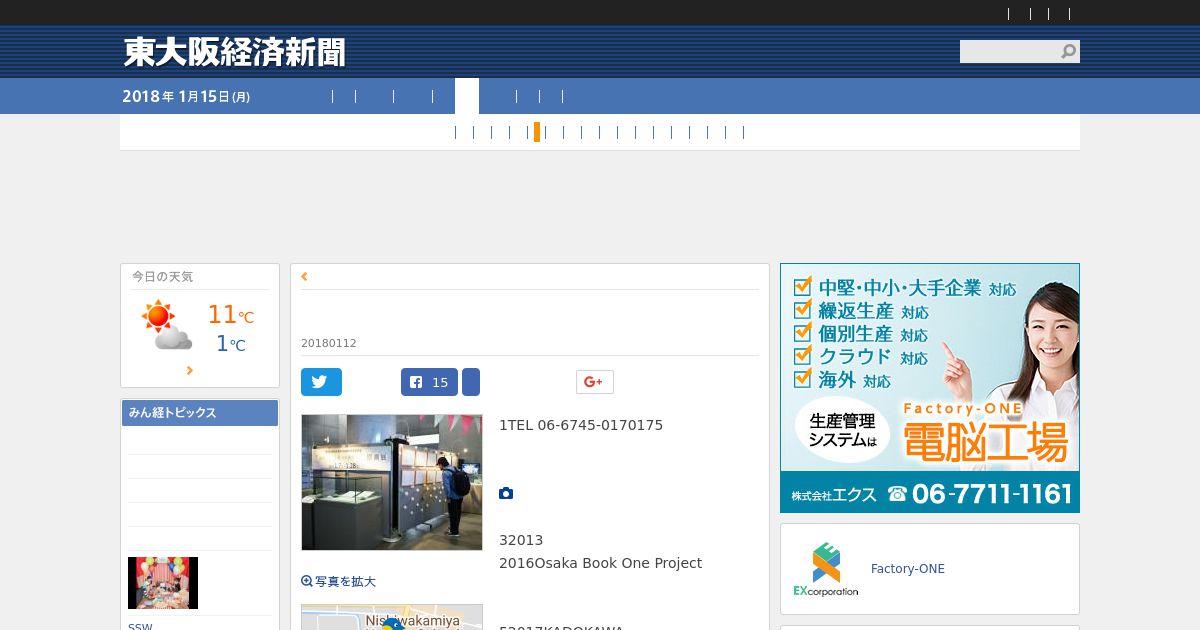The height and width of the screenshot is (630, 1200).
Task: Click 今日の天気 weather heading
Action: pyautogui.click(x=162, y=277)
